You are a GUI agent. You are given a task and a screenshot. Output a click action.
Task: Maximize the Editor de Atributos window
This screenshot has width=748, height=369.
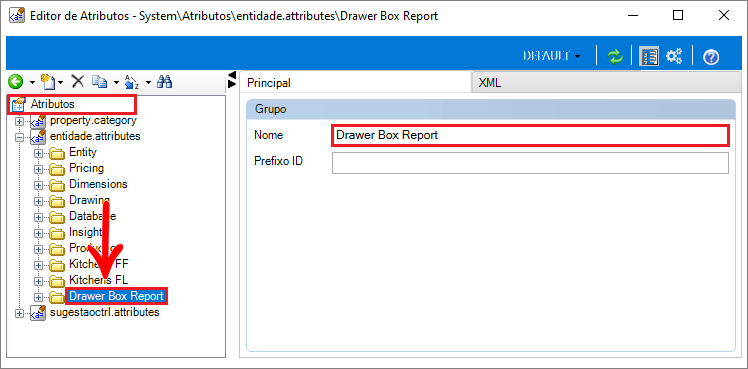678,16
